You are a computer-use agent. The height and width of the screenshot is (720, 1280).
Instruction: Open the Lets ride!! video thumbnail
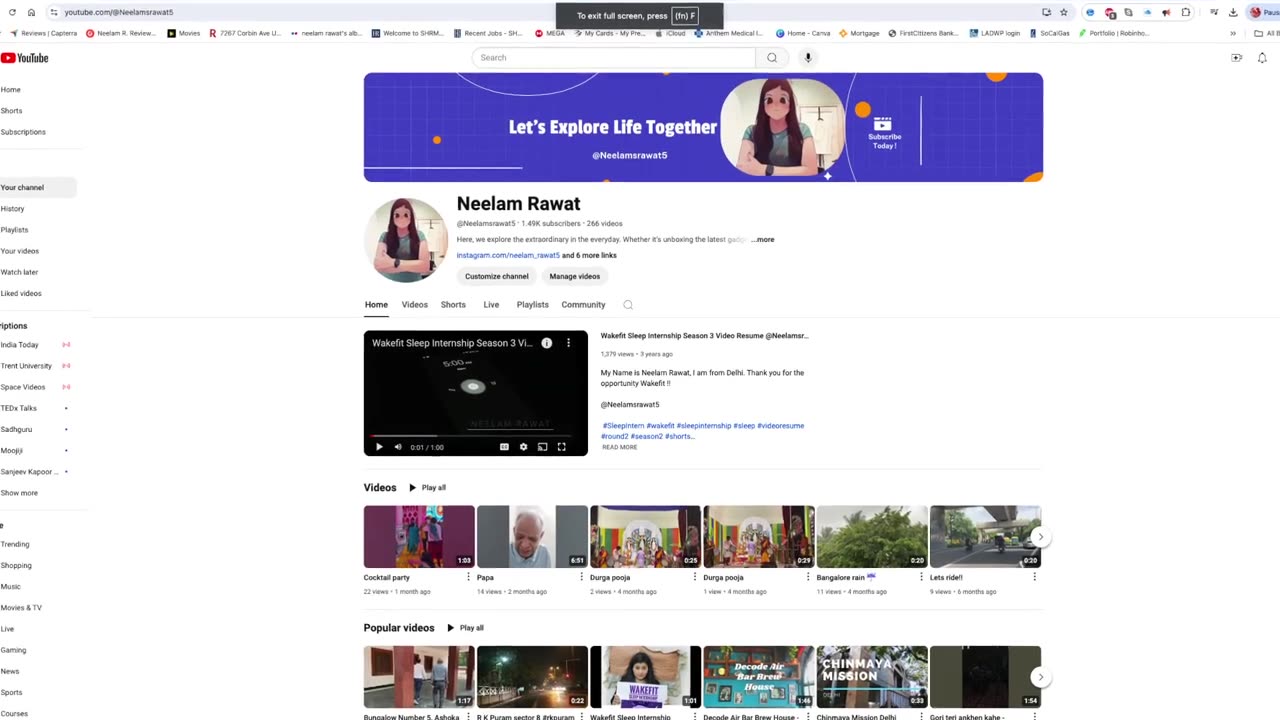coord(985,537)
